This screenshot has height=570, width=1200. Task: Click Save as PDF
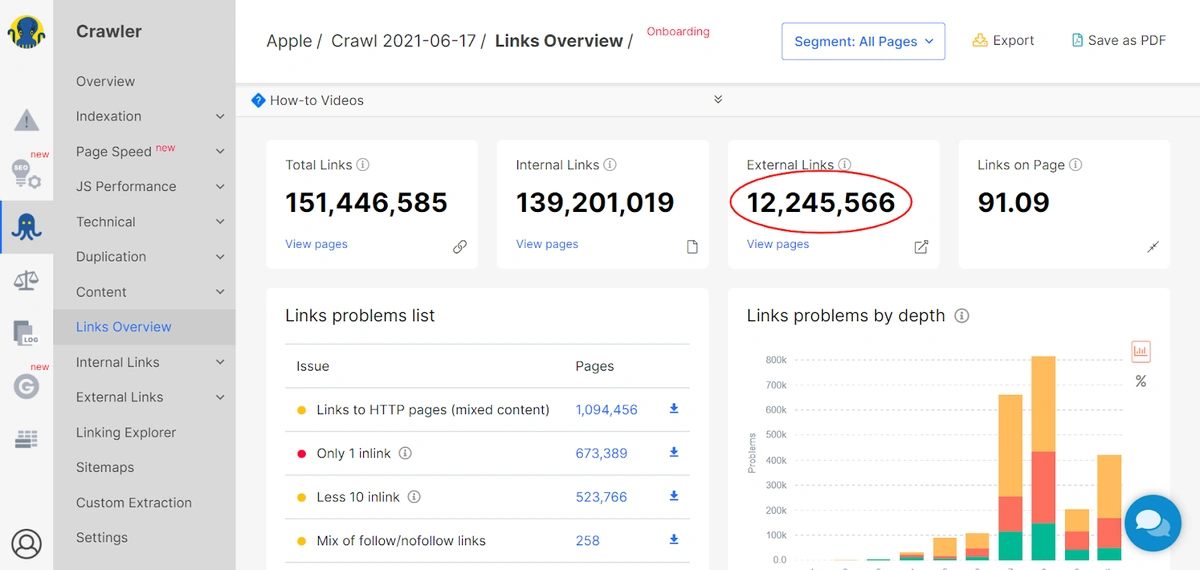1118,41
